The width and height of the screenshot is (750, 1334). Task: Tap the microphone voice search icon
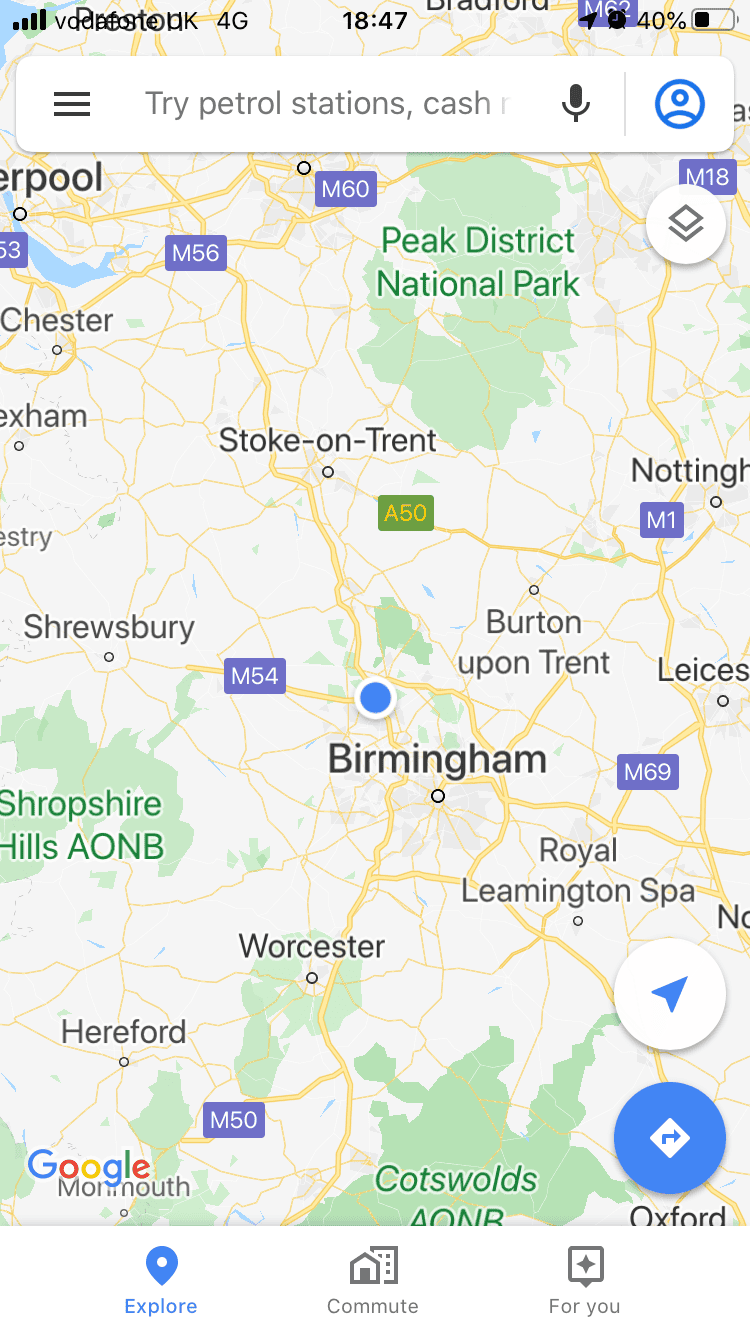(575, 104)
